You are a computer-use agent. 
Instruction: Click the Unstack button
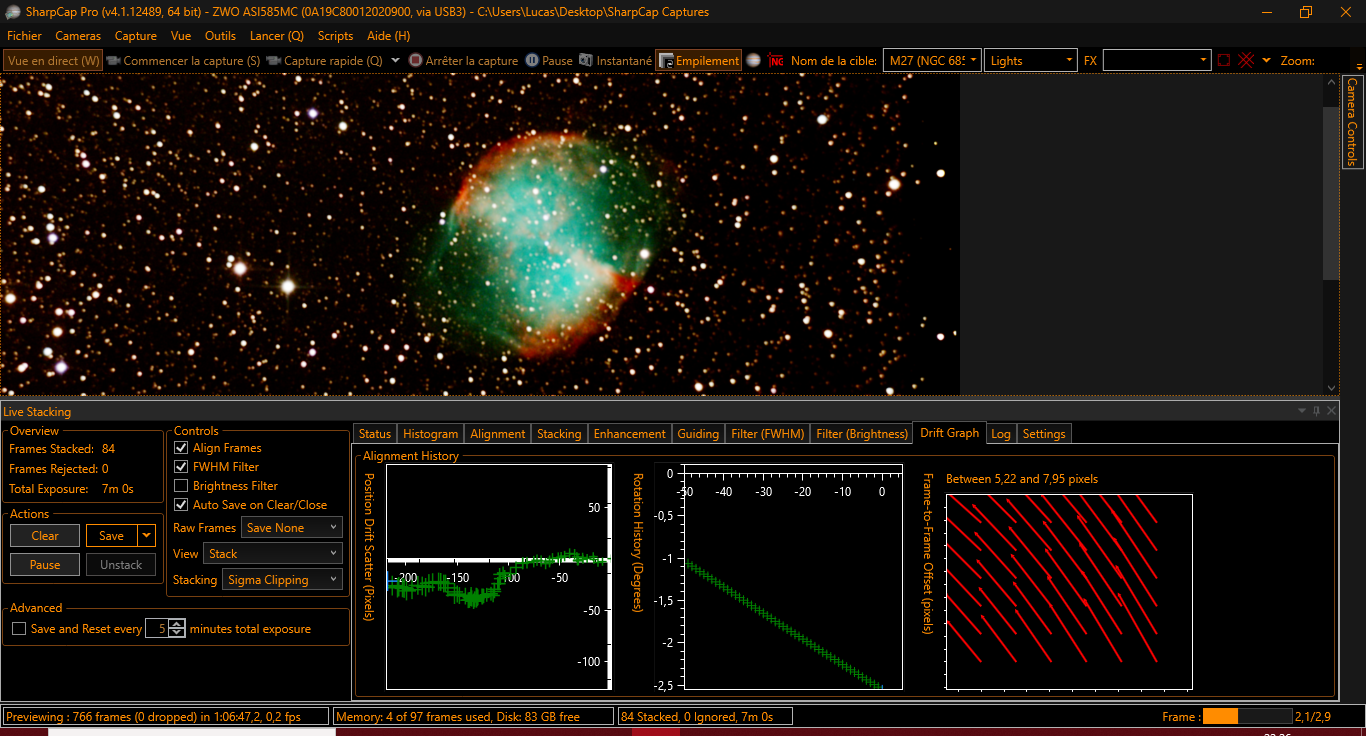[x=121, y=565]
